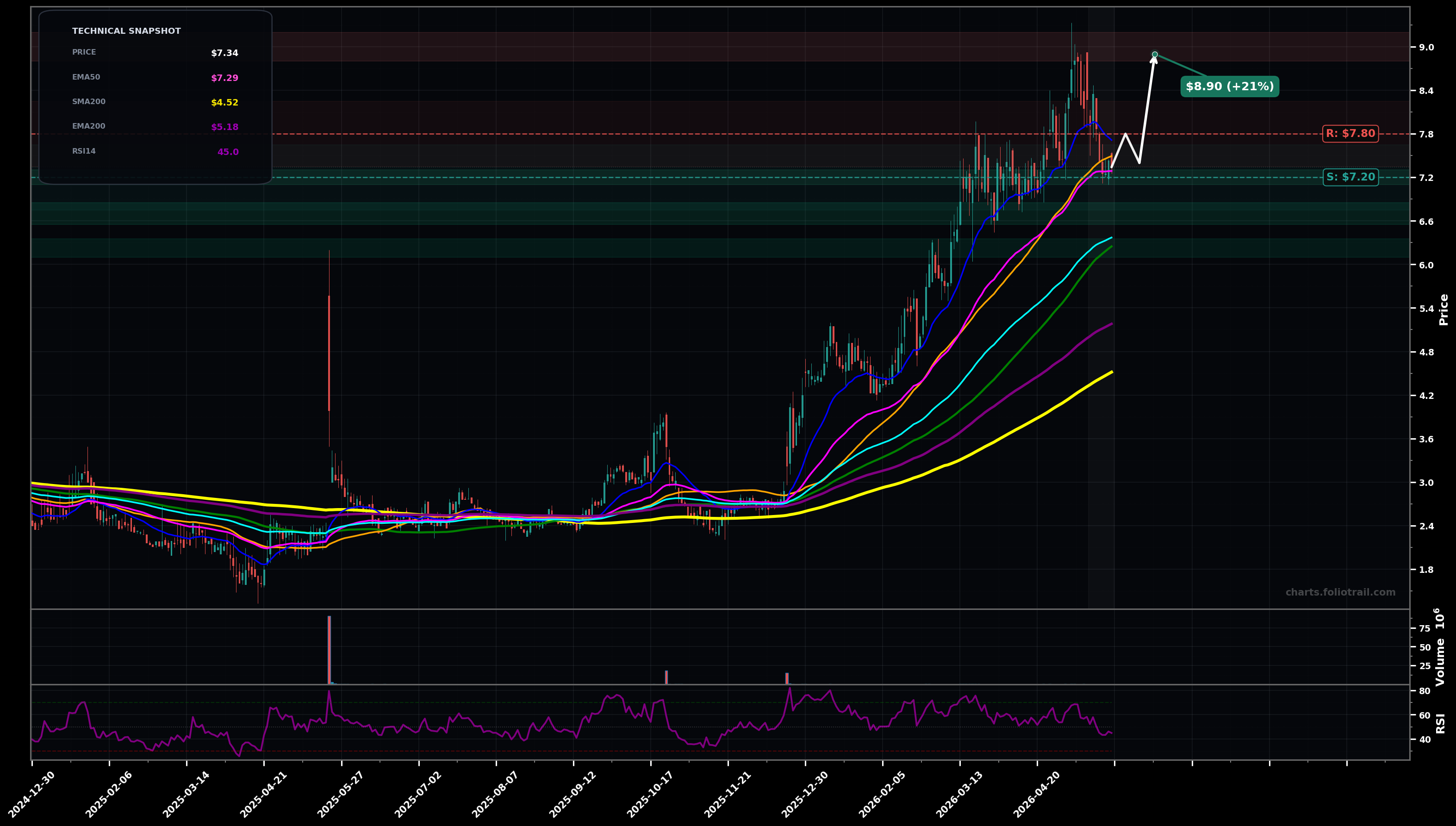Click the 5.4 price axis tick
The height and width of the screenshot is (826, 1456).
click(1426, 309)
